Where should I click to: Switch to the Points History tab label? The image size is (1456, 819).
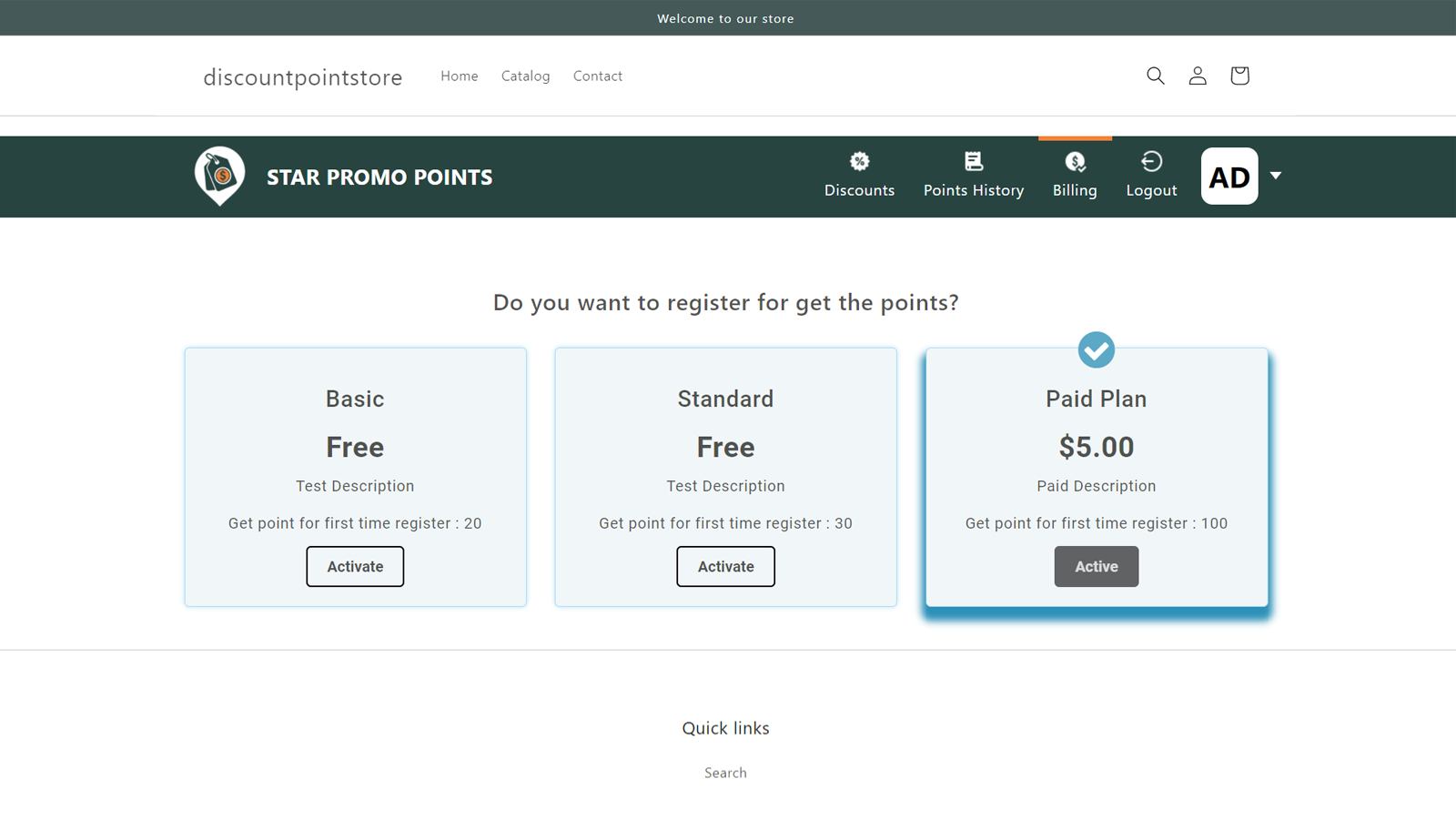[x=974, y=190]
